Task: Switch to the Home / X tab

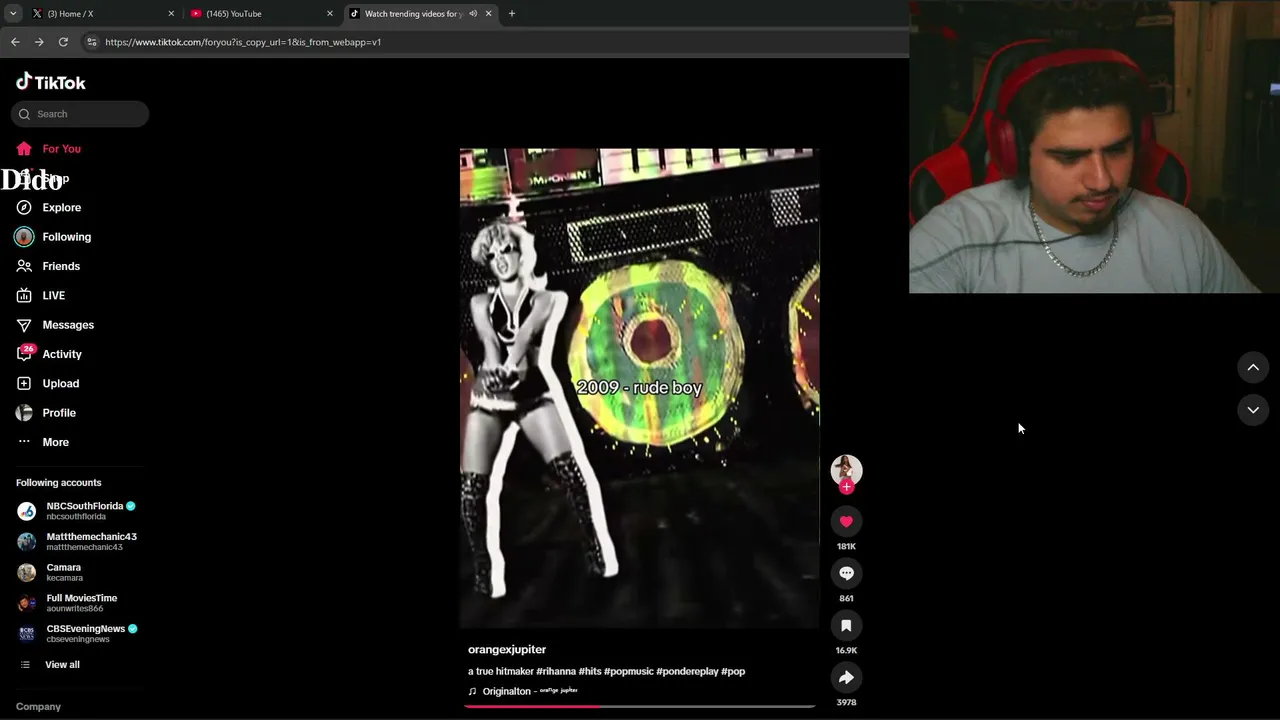Action: pos(100,14)
